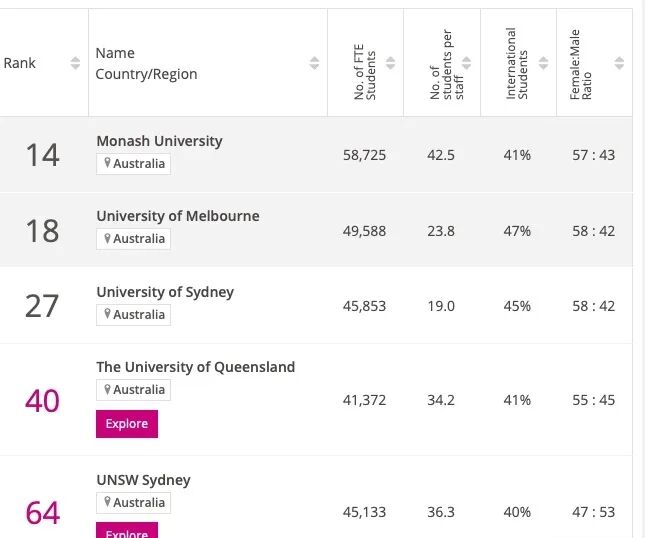Select rank number 40
Screen dimensions: 645x538
pyautogui.click(x=42, y=400)
